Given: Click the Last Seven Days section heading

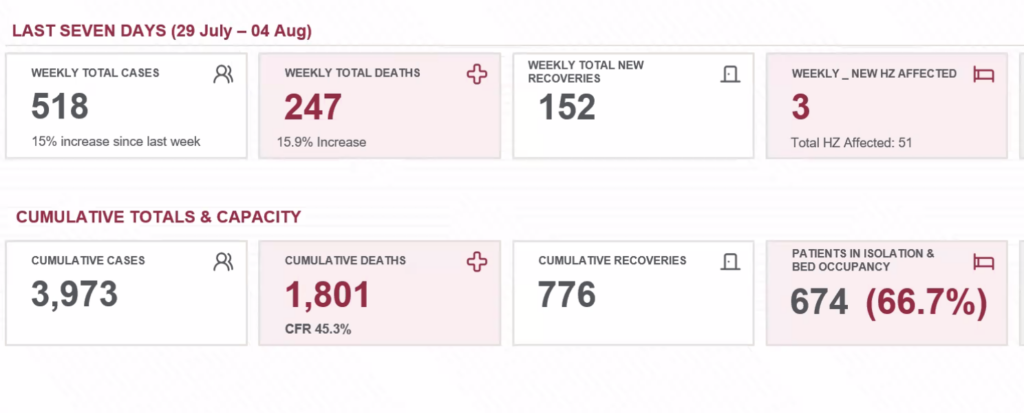Looking at the screenshot, I should (x=162, y=31).
